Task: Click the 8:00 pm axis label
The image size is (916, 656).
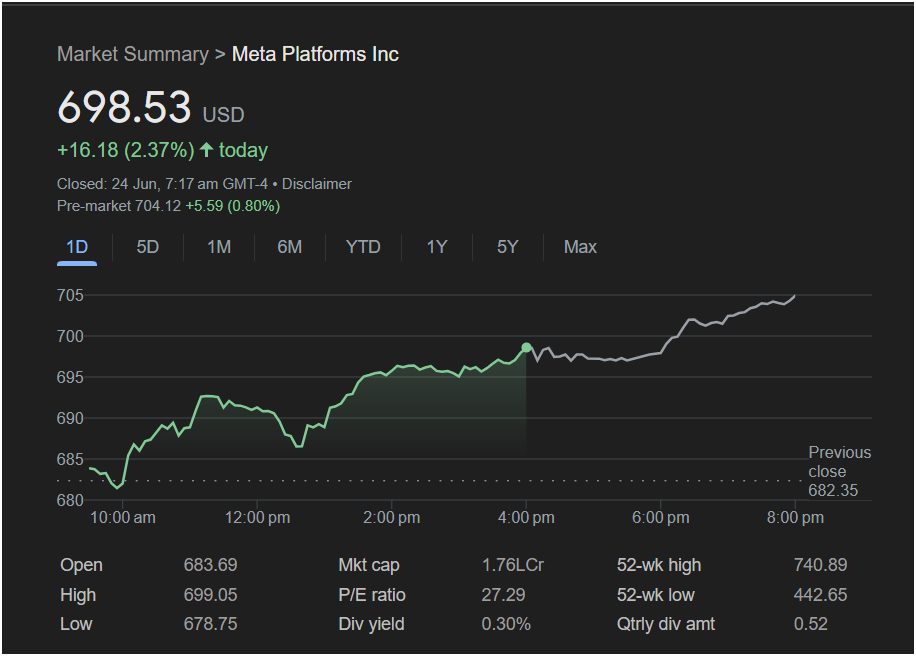Action: click(x=795, y=518)
